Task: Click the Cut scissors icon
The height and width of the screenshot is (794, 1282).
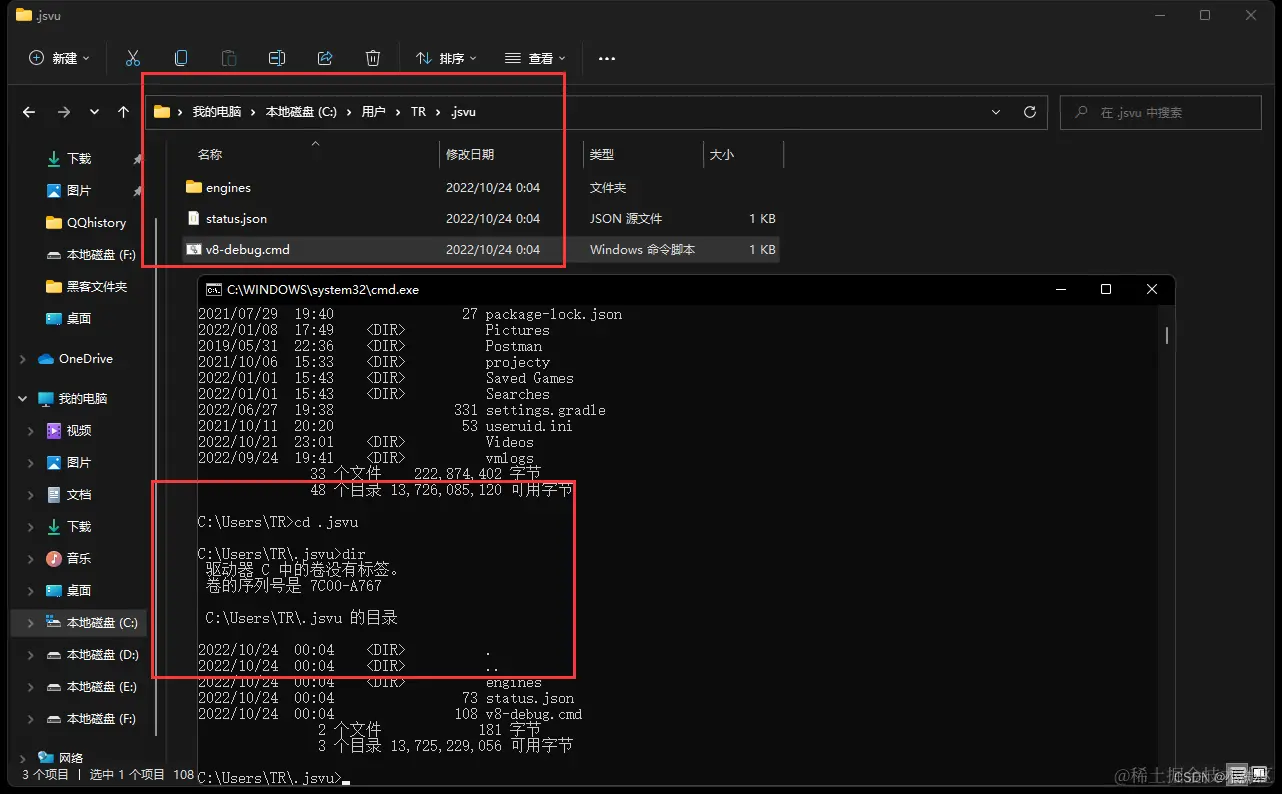Action: [x=132, y=58]
